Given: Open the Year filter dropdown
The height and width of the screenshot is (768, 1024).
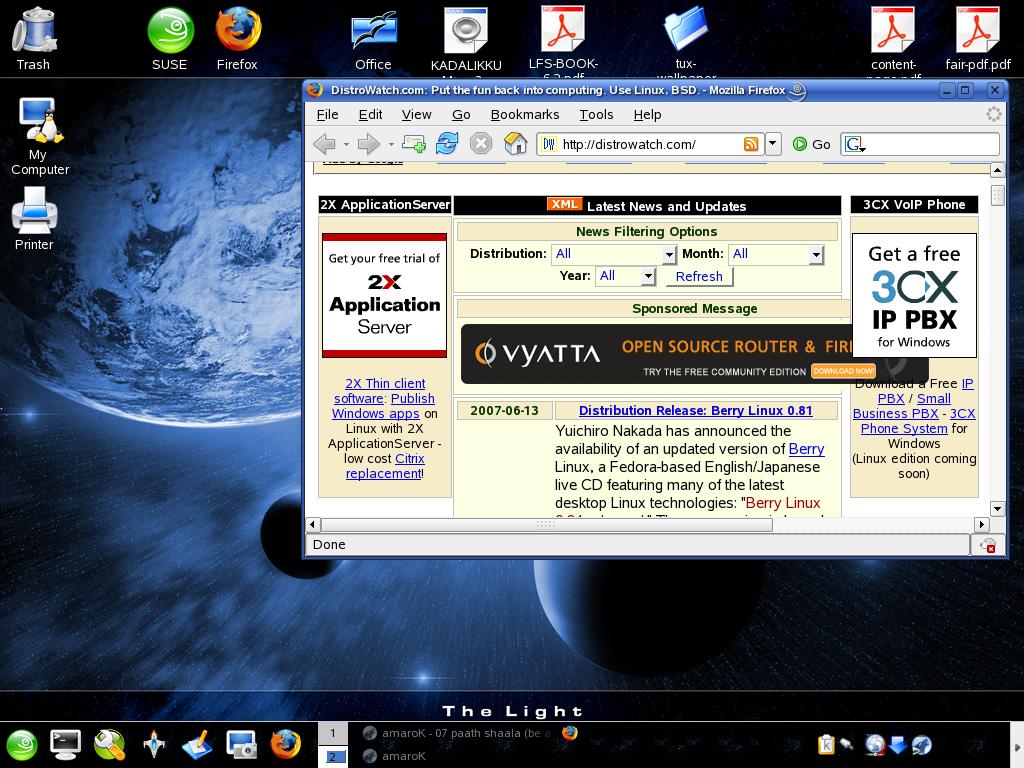Looking at the screenshot, I should click(626, 276).
